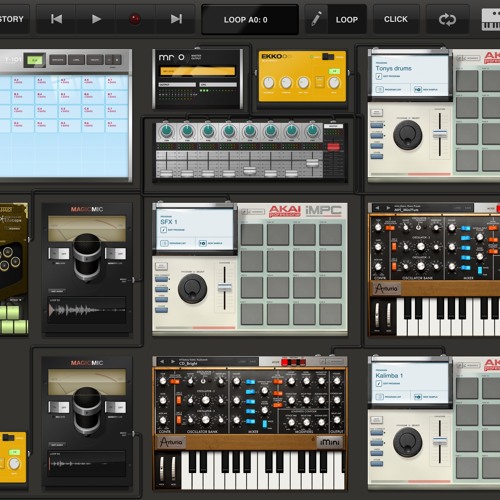Select the waveform display on lower MagicMic
Image resolution: width=500 pixels, height=500 pixels.
tap(87, 464)
